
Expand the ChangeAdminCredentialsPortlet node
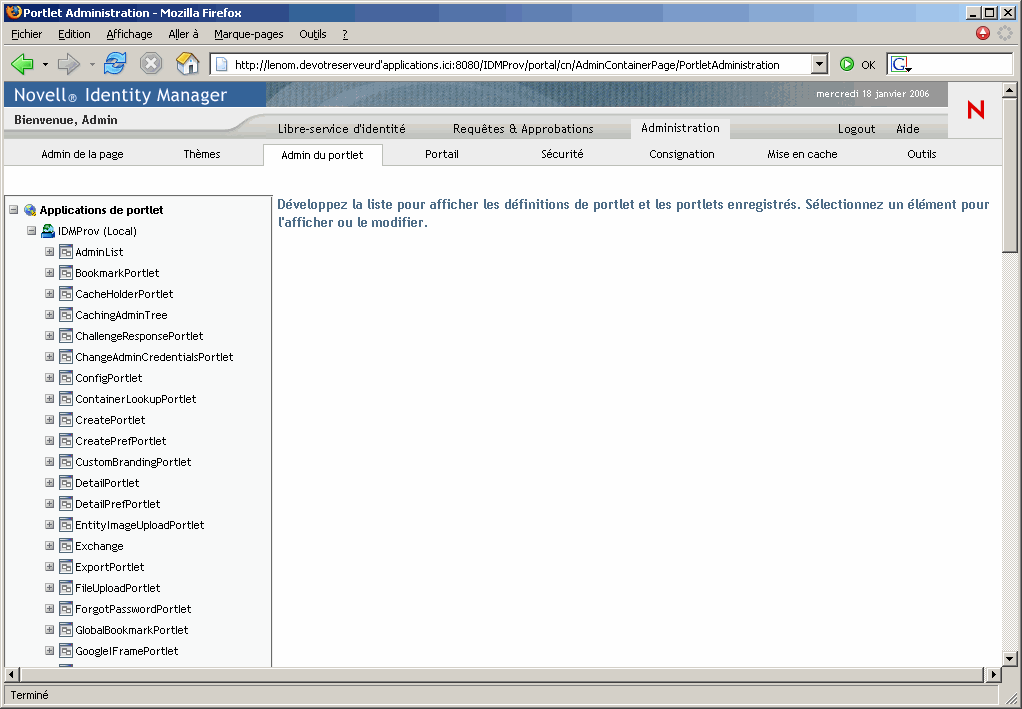[50, 356]
